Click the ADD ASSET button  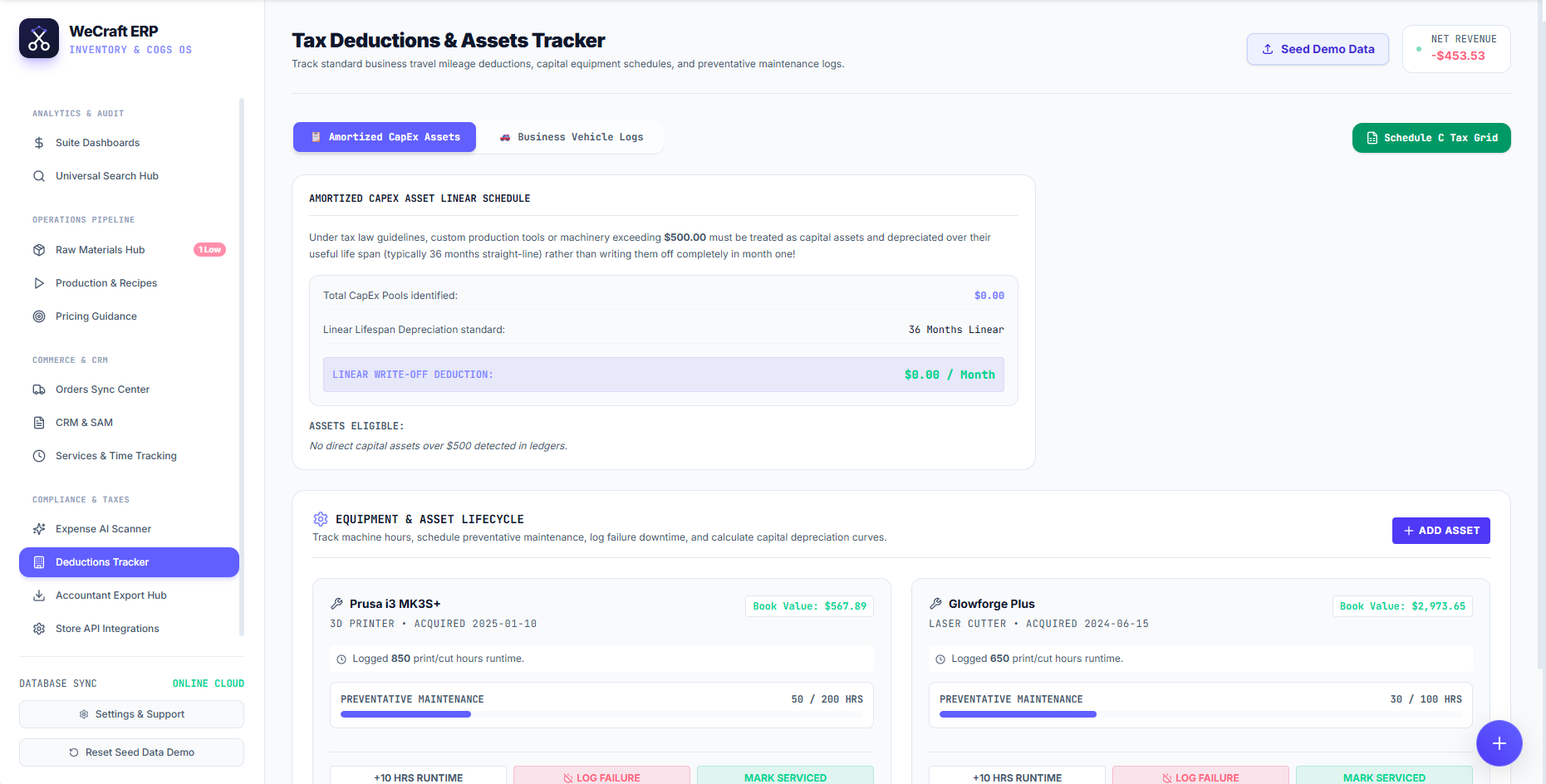point(1441,531)
